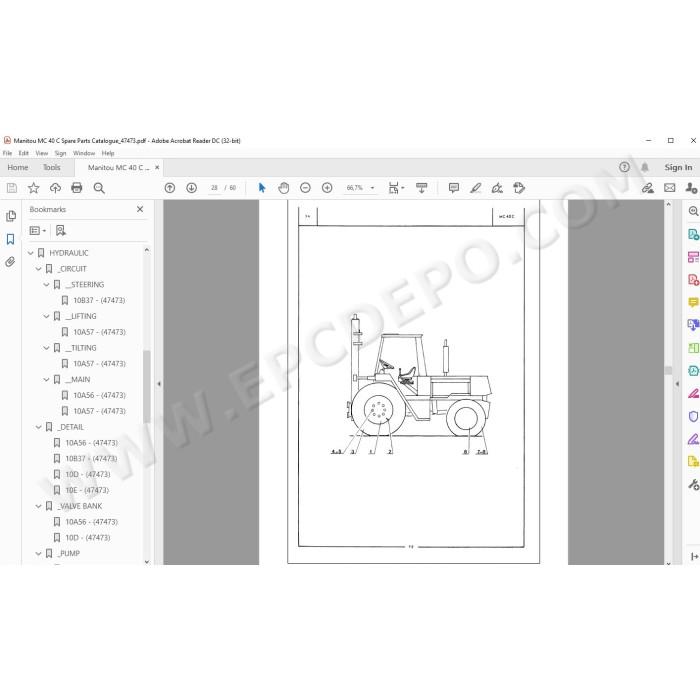
Task: Open 10A57 - (47473) under LIFTING
Action: [x=99, y=332]
